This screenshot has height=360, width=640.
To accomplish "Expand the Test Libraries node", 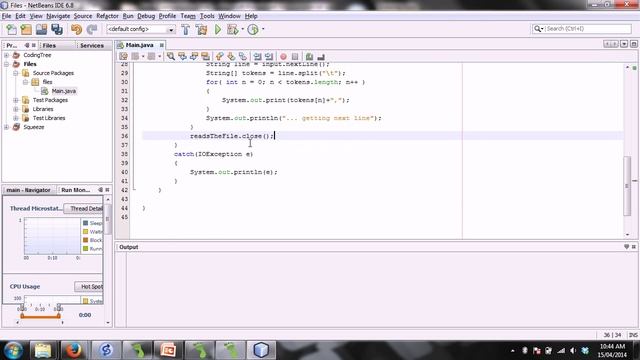I will (x=16, y=118).
